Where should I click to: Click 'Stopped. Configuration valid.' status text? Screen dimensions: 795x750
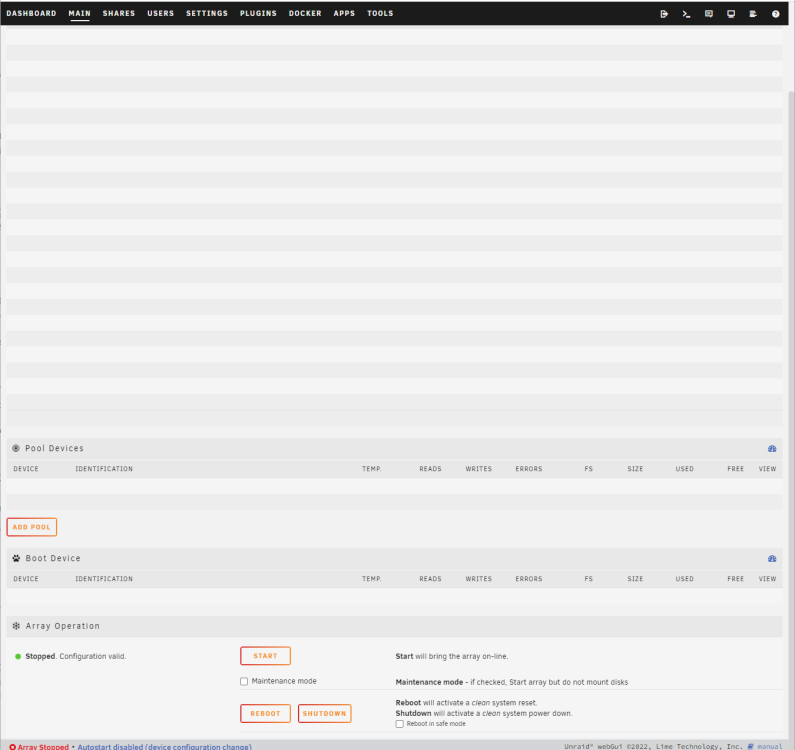[x=76, y=656]
